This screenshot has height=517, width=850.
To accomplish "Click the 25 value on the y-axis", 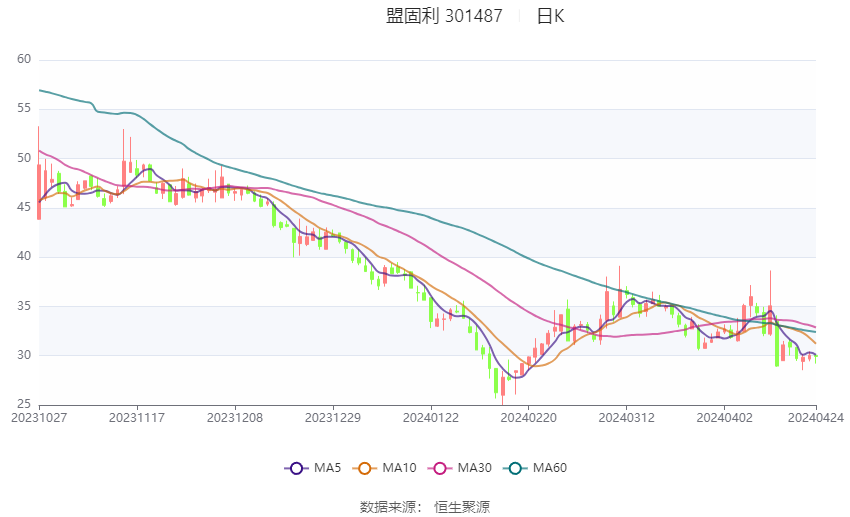I will pyautogui.click(x=24, y=404).
